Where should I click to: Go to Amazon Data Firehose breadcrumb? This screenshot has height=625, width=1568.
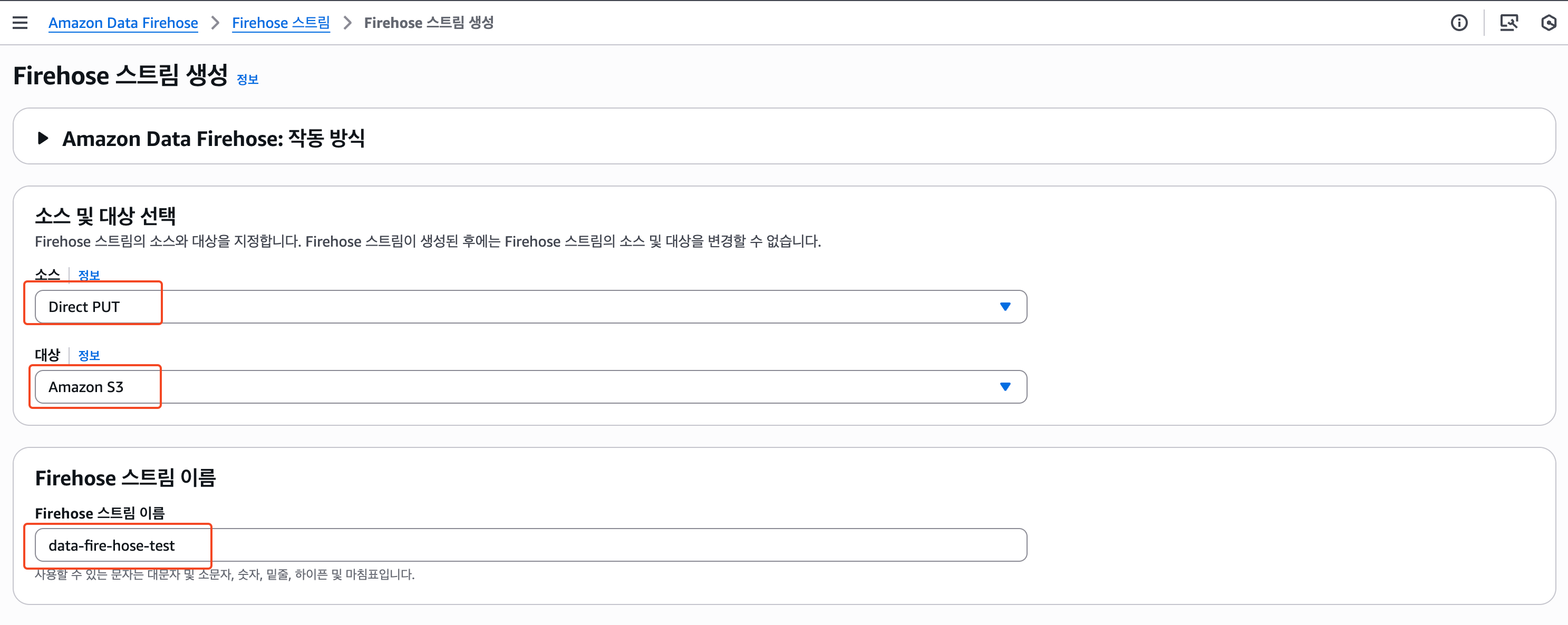coord(123,23)
